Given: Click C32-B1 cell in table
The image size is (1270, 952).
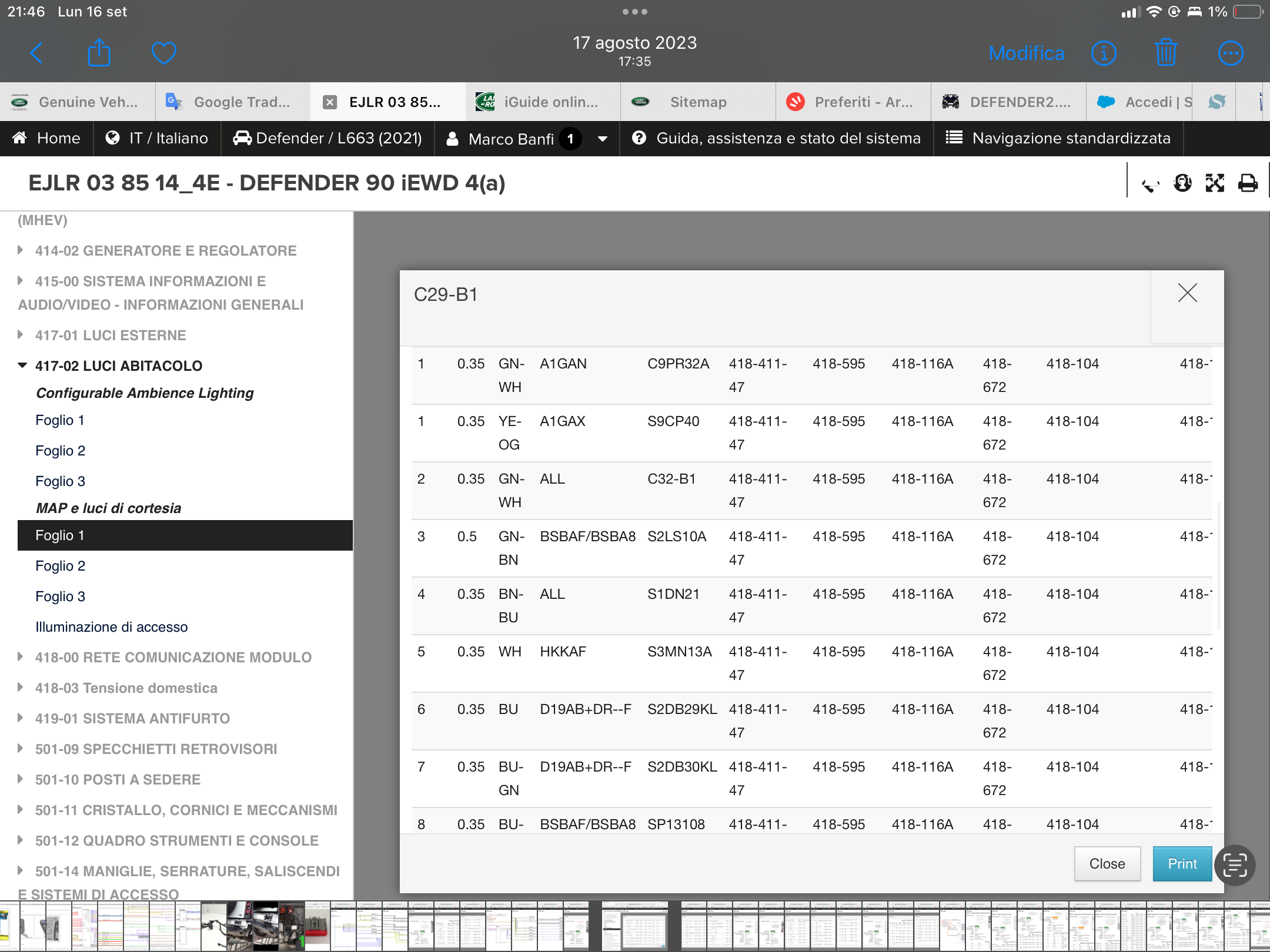Looking at the screenshot, I should click(672, 479).
